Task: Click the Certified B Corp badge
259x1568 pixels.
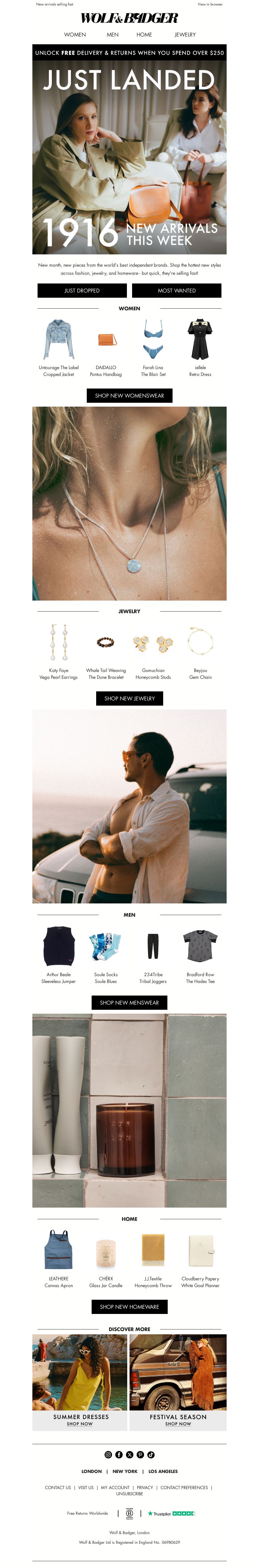Action: (x=129, y=1513)
